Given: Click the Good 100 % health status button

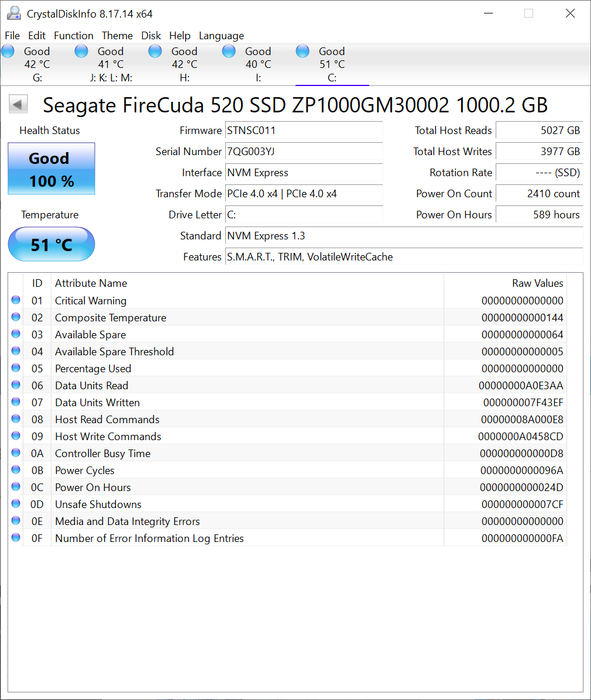Looking at the screenshot, I should tap(51, 169).
